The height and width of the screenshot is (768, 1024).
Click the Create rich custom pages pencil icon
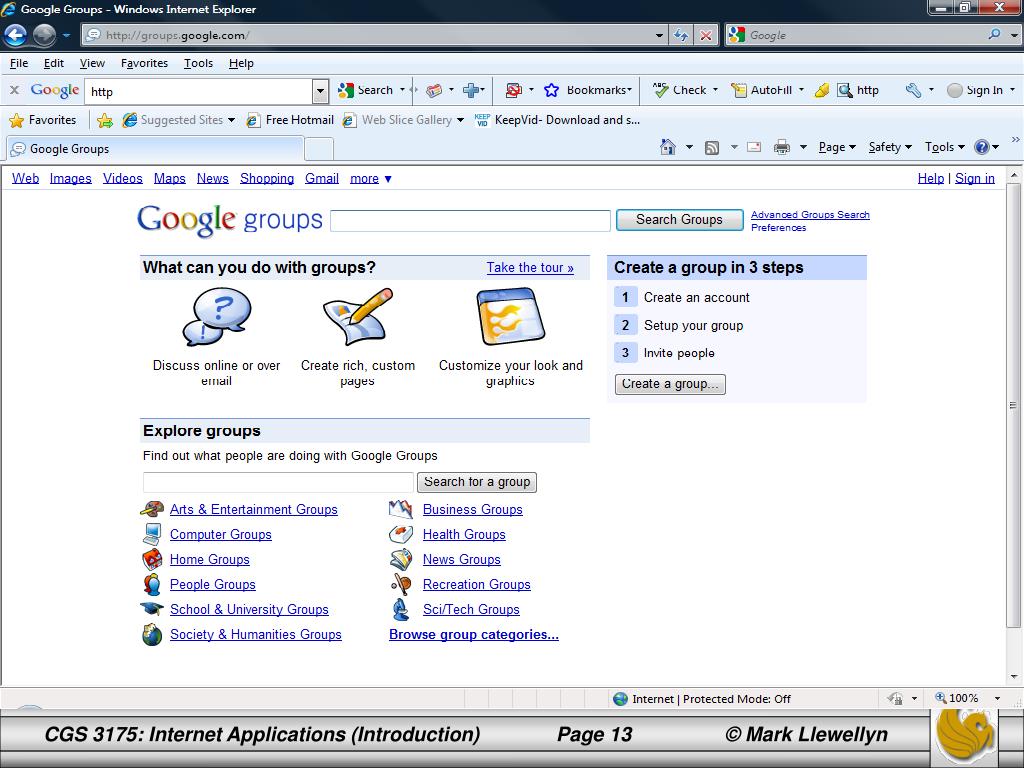point(358,316)
